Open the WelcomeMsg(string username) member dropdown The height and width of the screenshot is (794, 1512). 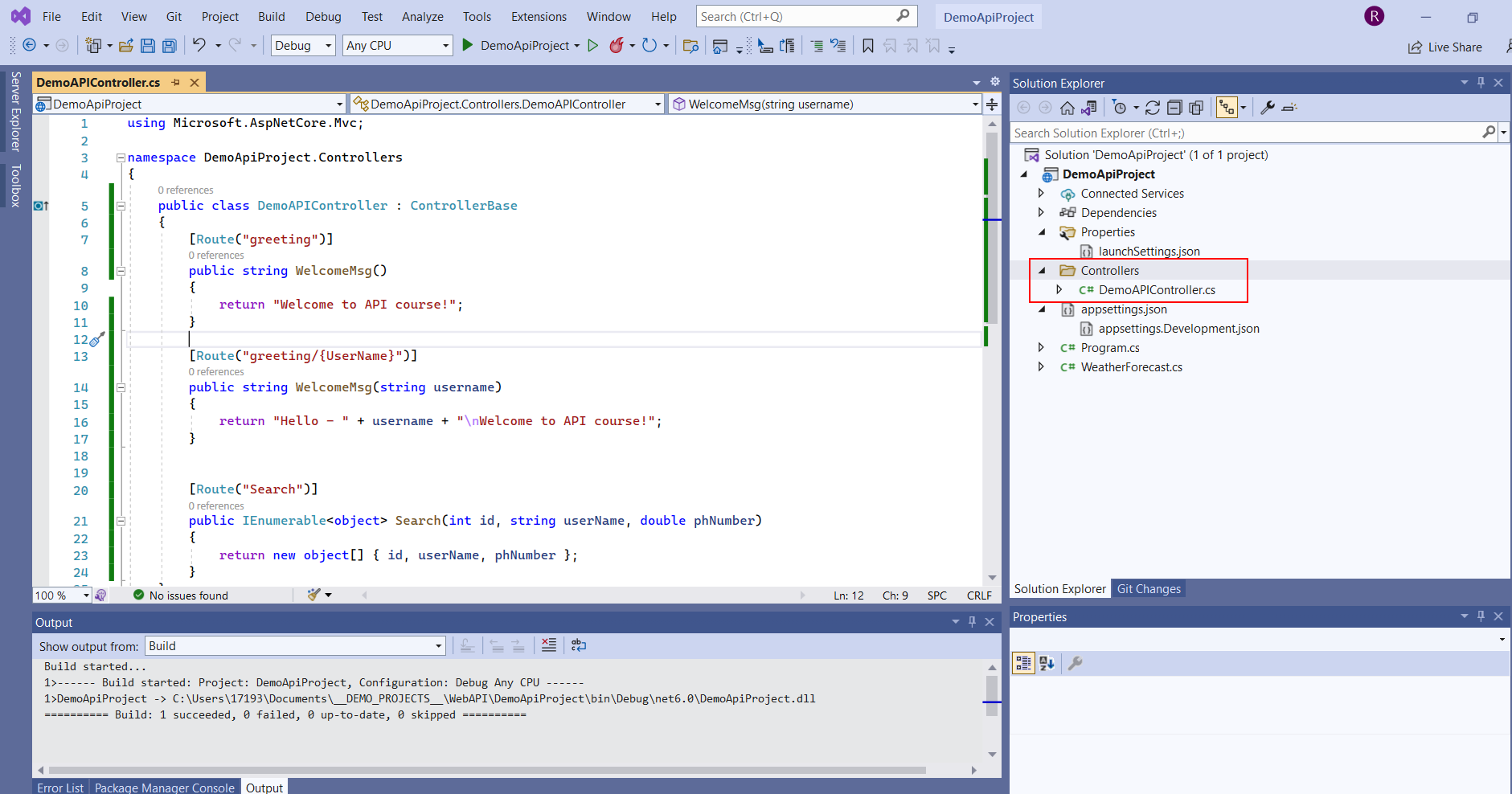[826, 104]
